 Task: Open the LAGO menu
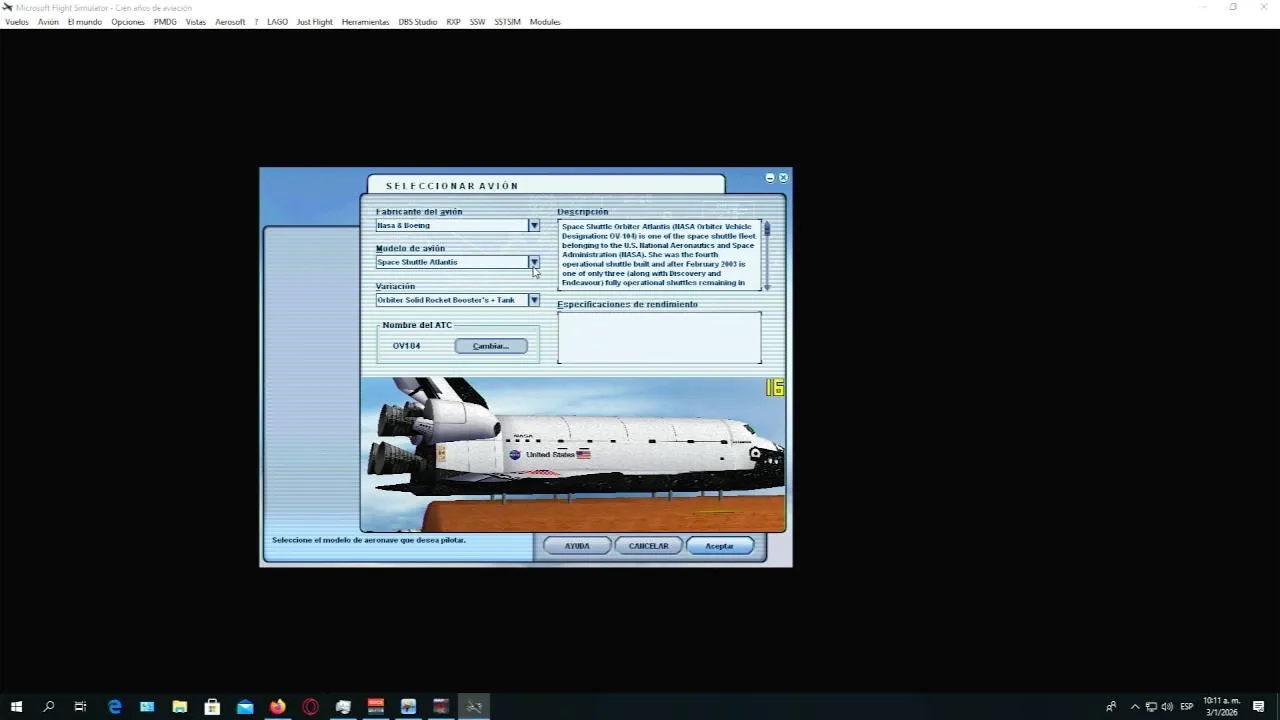pos(277,22)
